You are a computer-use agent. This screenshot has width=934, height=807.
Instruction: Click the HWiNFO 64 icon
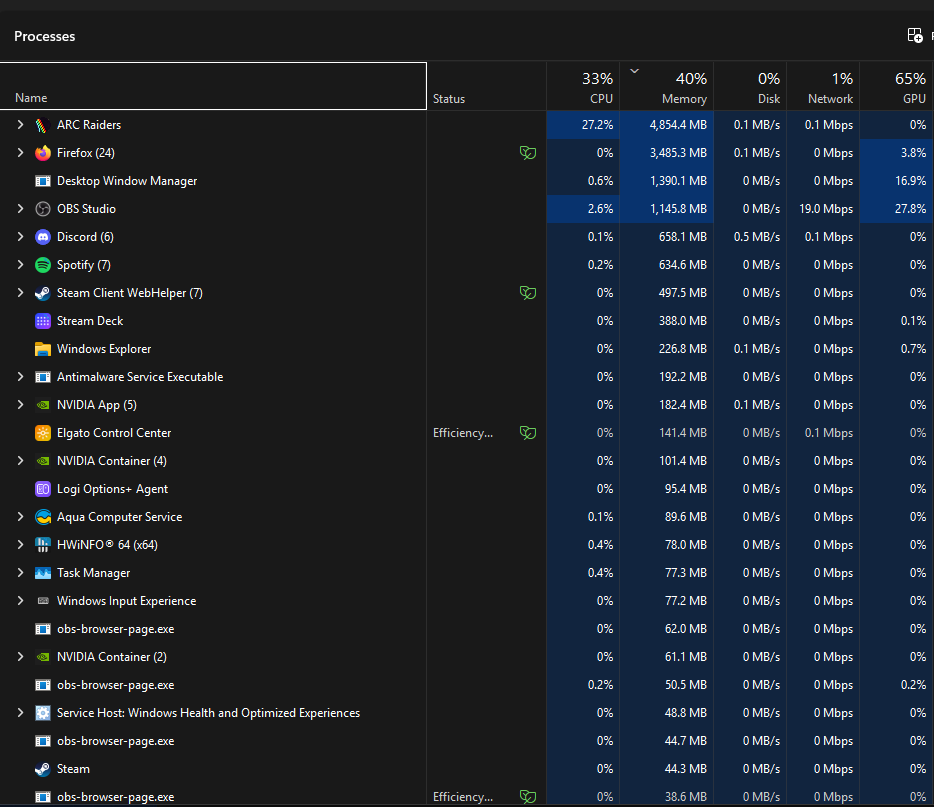[42, 545]
